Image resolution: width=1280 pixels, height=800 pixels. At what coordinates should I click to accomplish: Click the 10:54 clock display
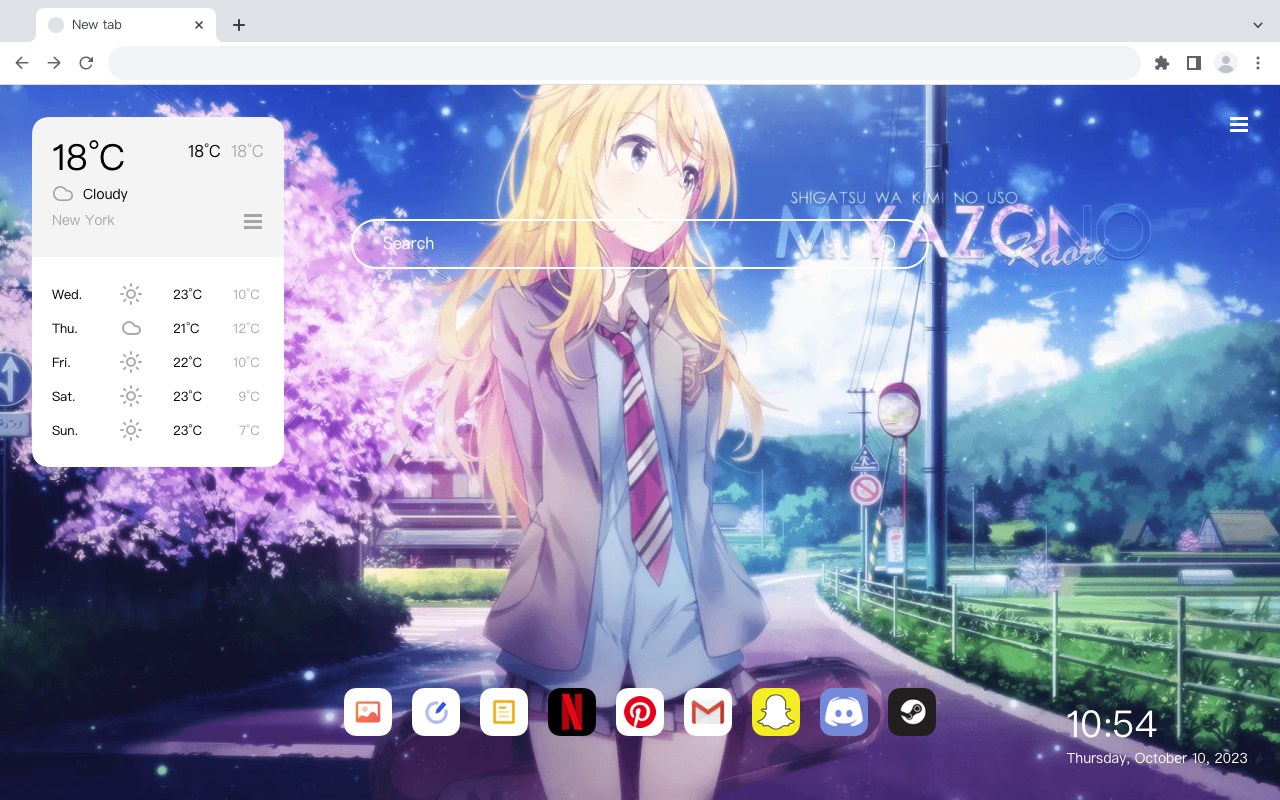[1111, 724]
